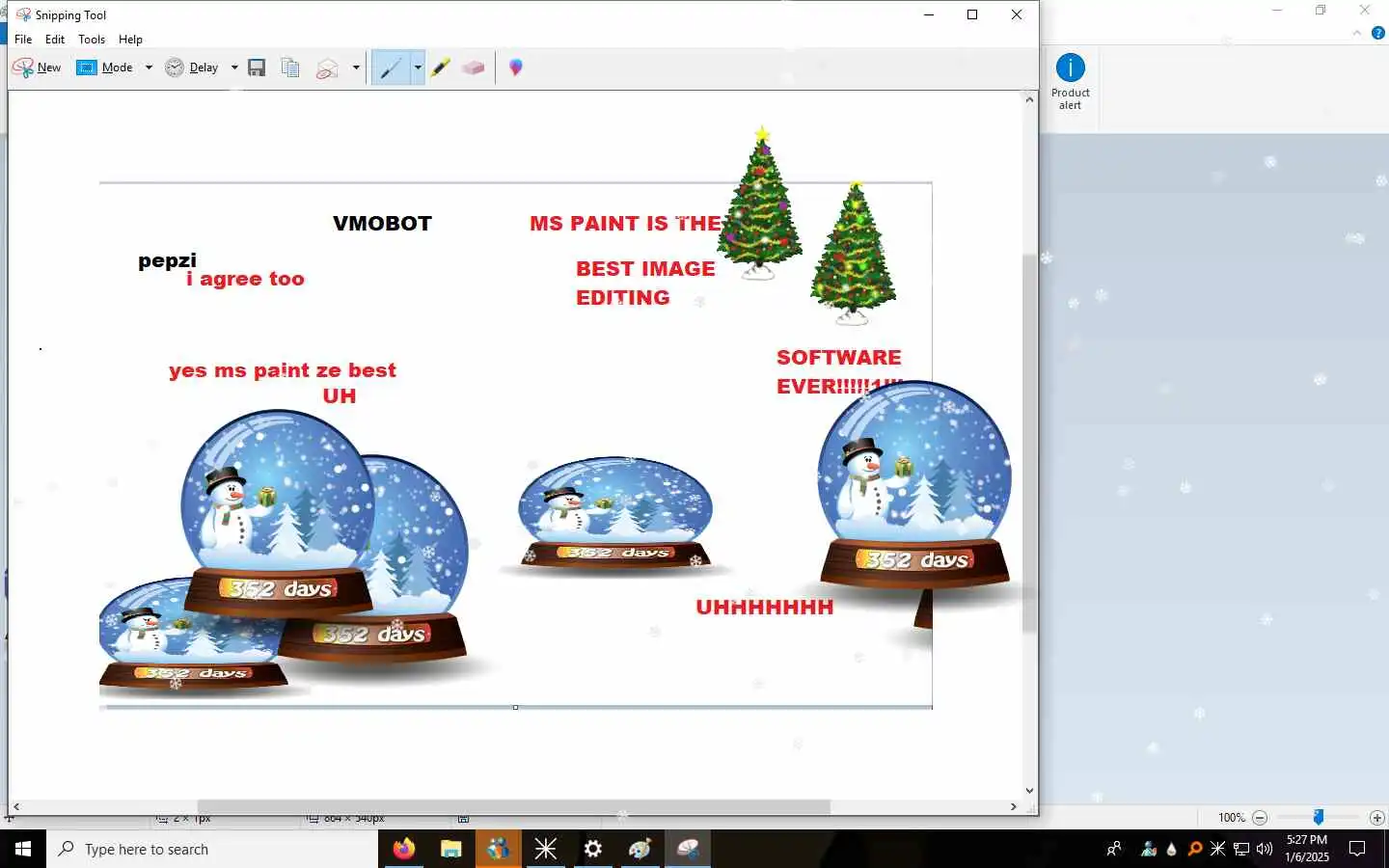Open the network status tray icon
The image size is (1389, 868).
[1241, 849]
